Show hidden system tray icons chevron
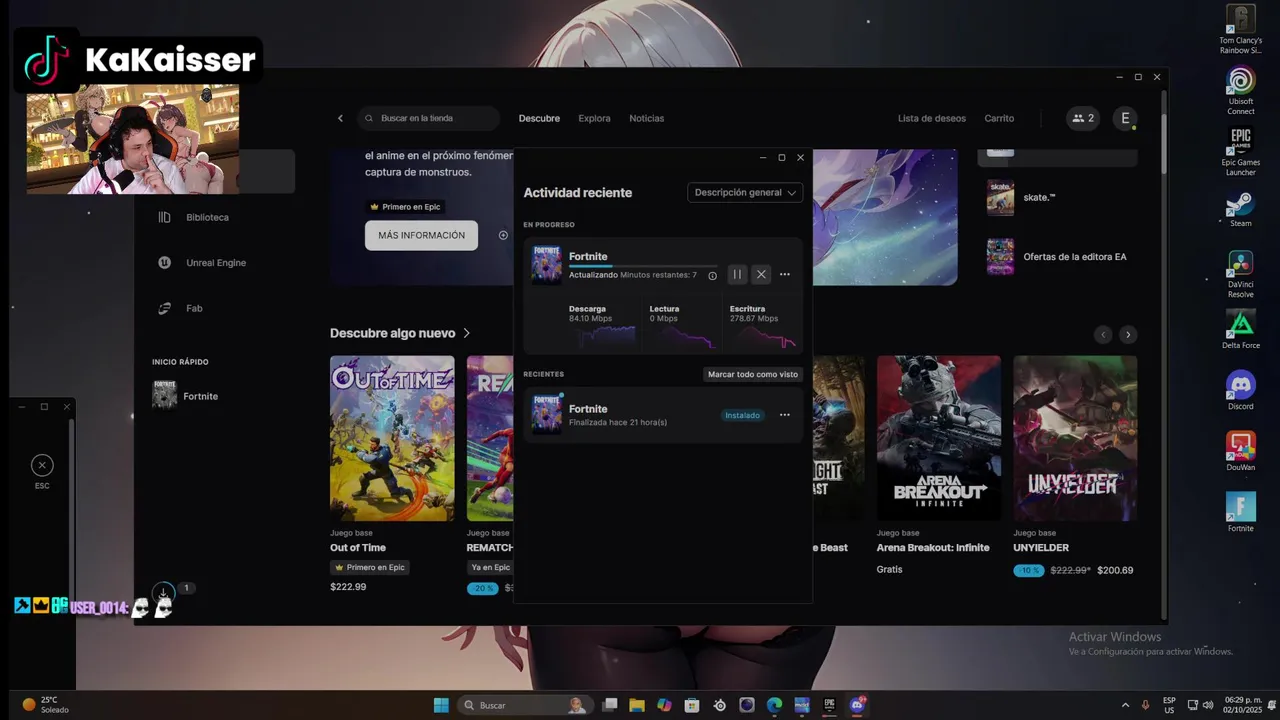The width and height of the screenshot is (1280, 720). tap(1125, 705)
